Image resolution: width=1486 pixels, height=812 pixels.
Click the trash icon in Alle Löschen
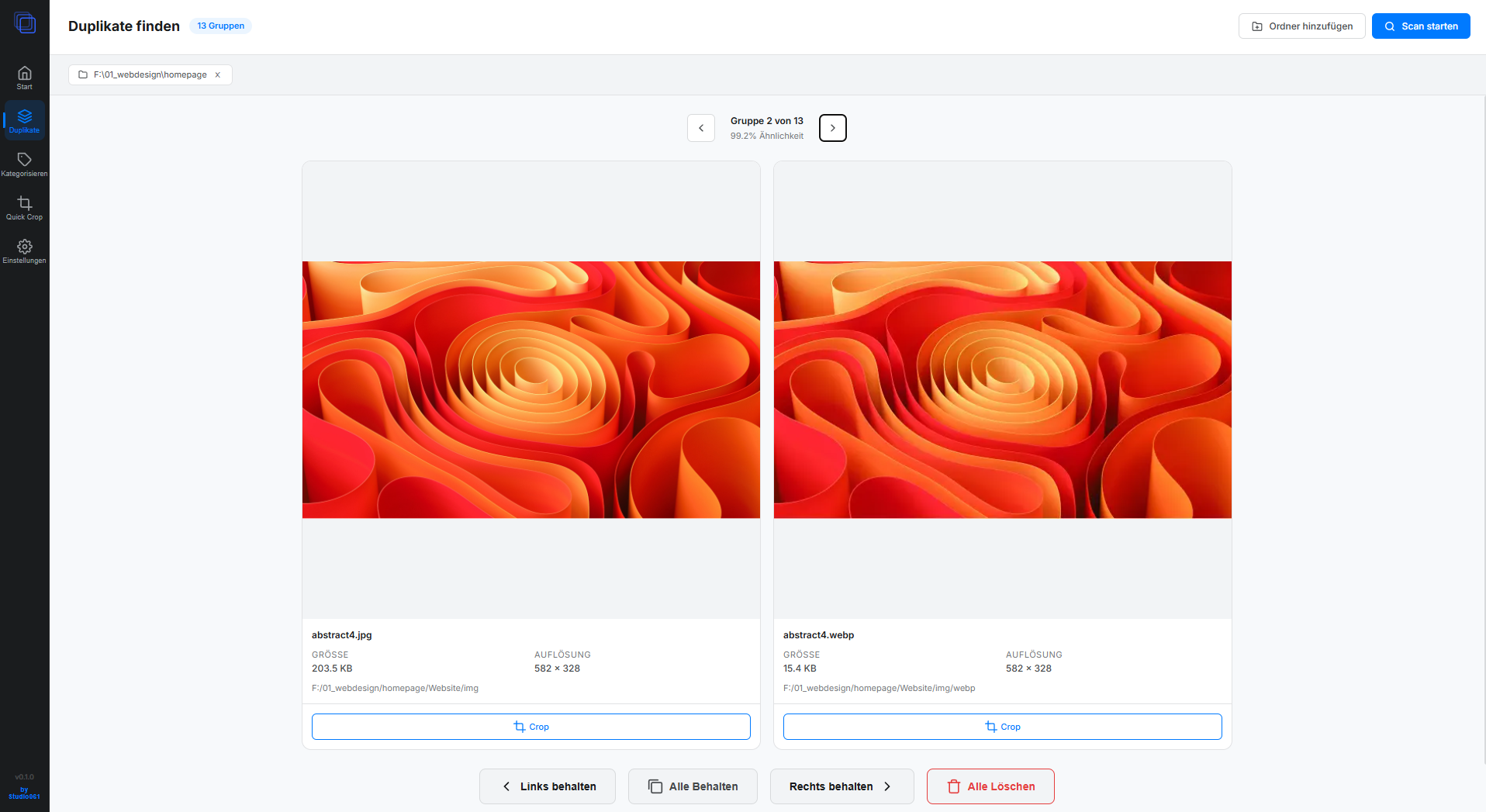pos(953,786)
